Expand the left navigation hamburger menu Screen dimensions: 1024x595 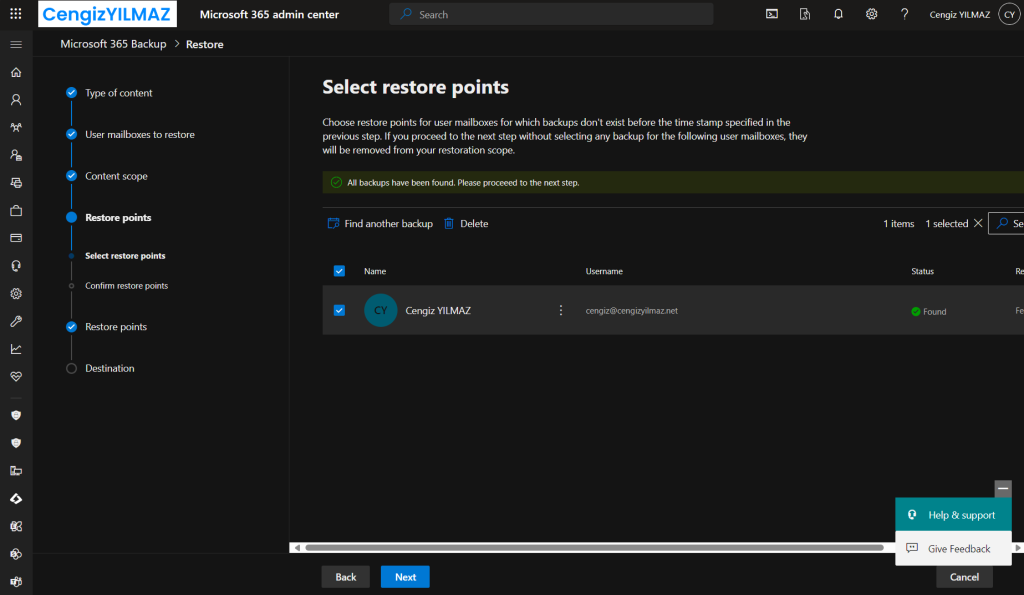(x=16, y=45)
